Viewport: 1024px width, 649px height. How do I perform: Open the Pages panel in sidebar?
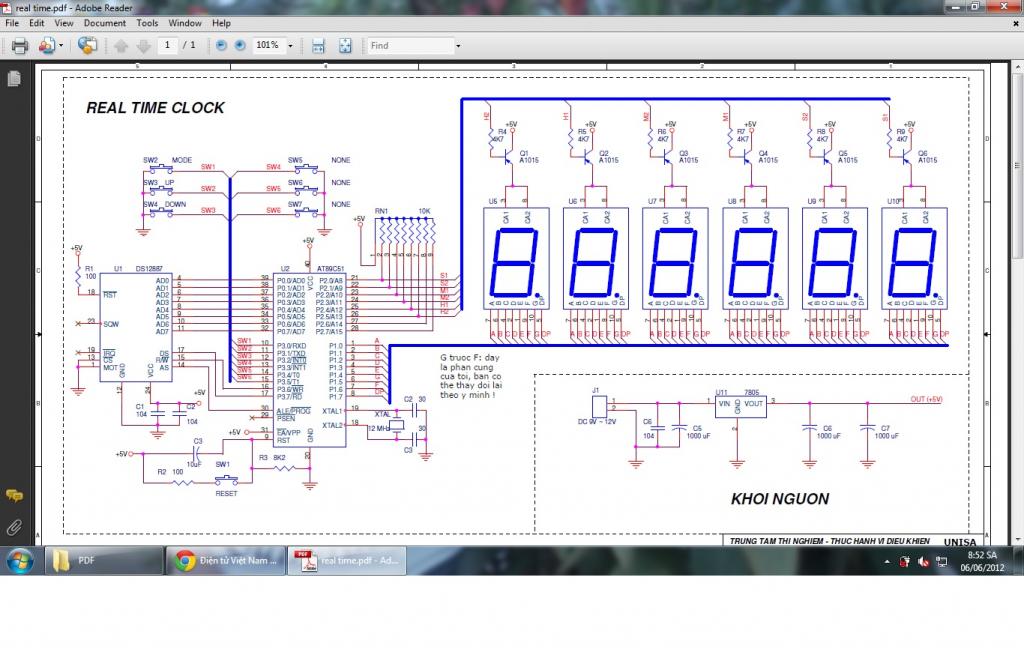click(14, 78)
